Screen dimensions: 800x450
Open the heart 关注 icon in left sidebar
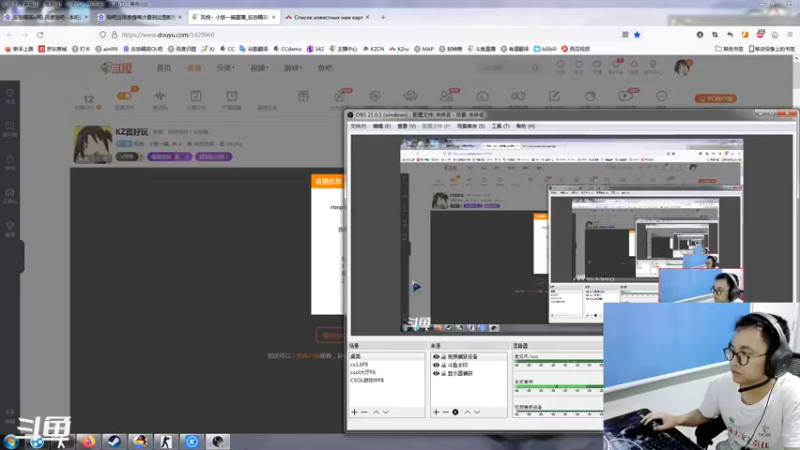pyautogui.click(x=10, y=95)
